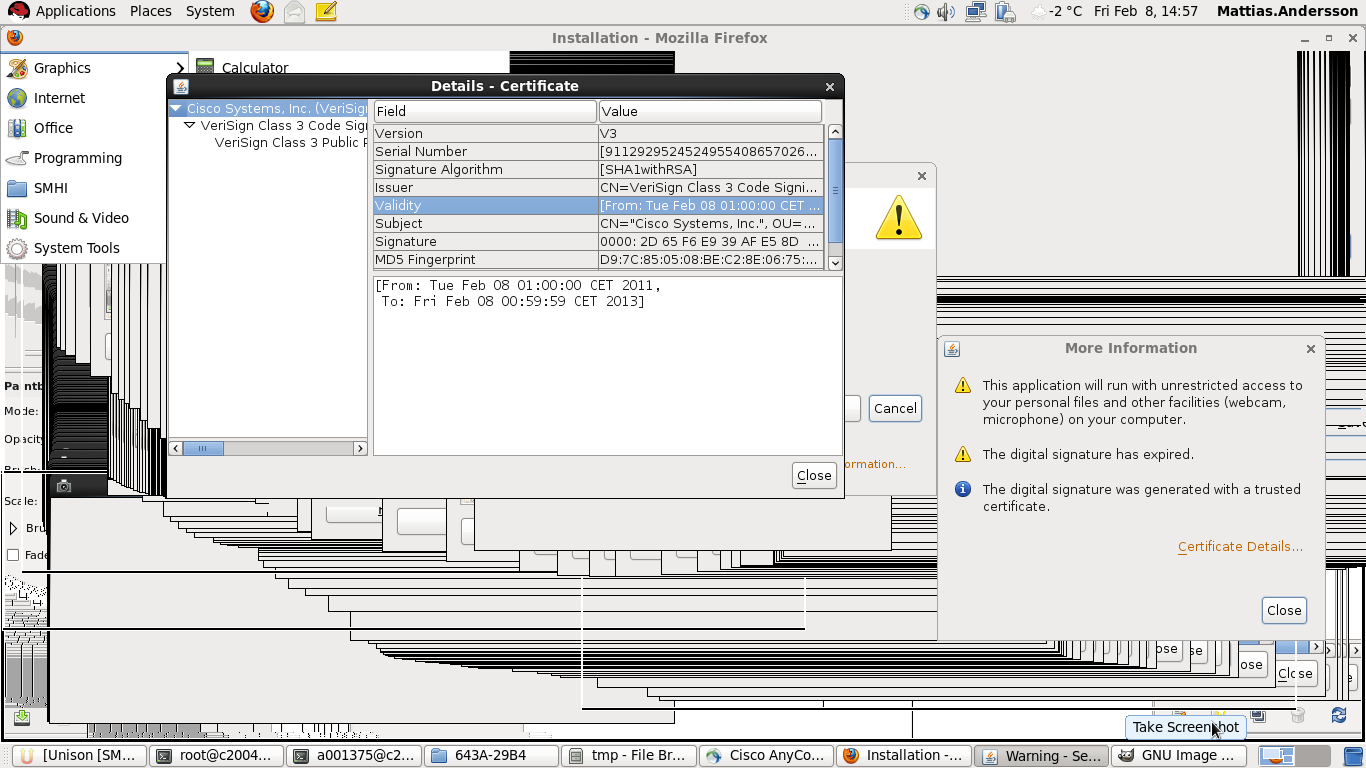Image resolution: width=1366 pixels, height=768 pixels.
Task: Click the clock showing Fri Feb 8, 14:57
Action: tap(1146, 12)
